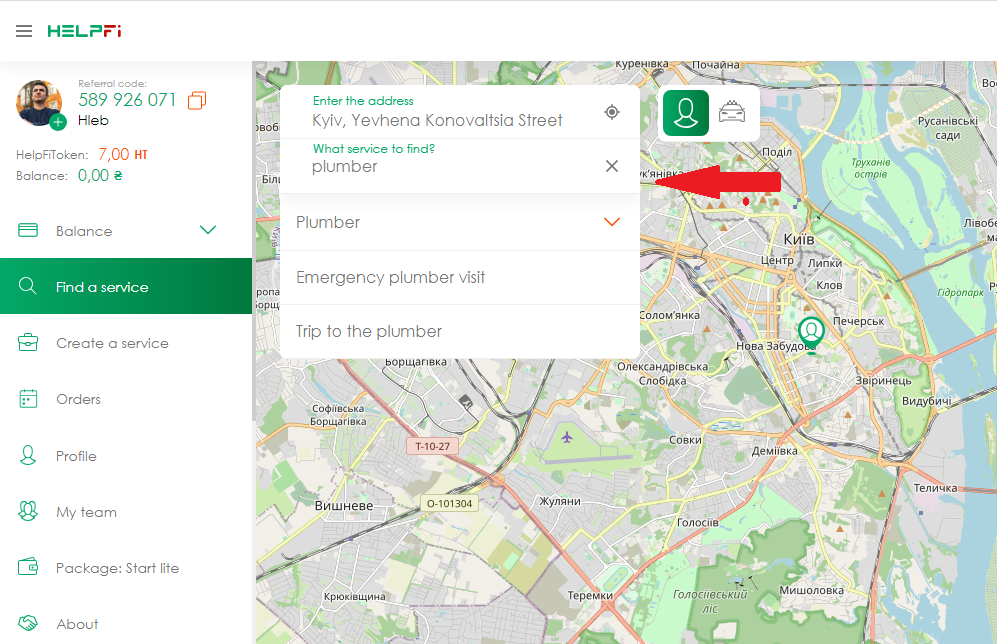Viewport: 997px width, 644px height.
Task: Open the Profile page
Action: [76, 456]
